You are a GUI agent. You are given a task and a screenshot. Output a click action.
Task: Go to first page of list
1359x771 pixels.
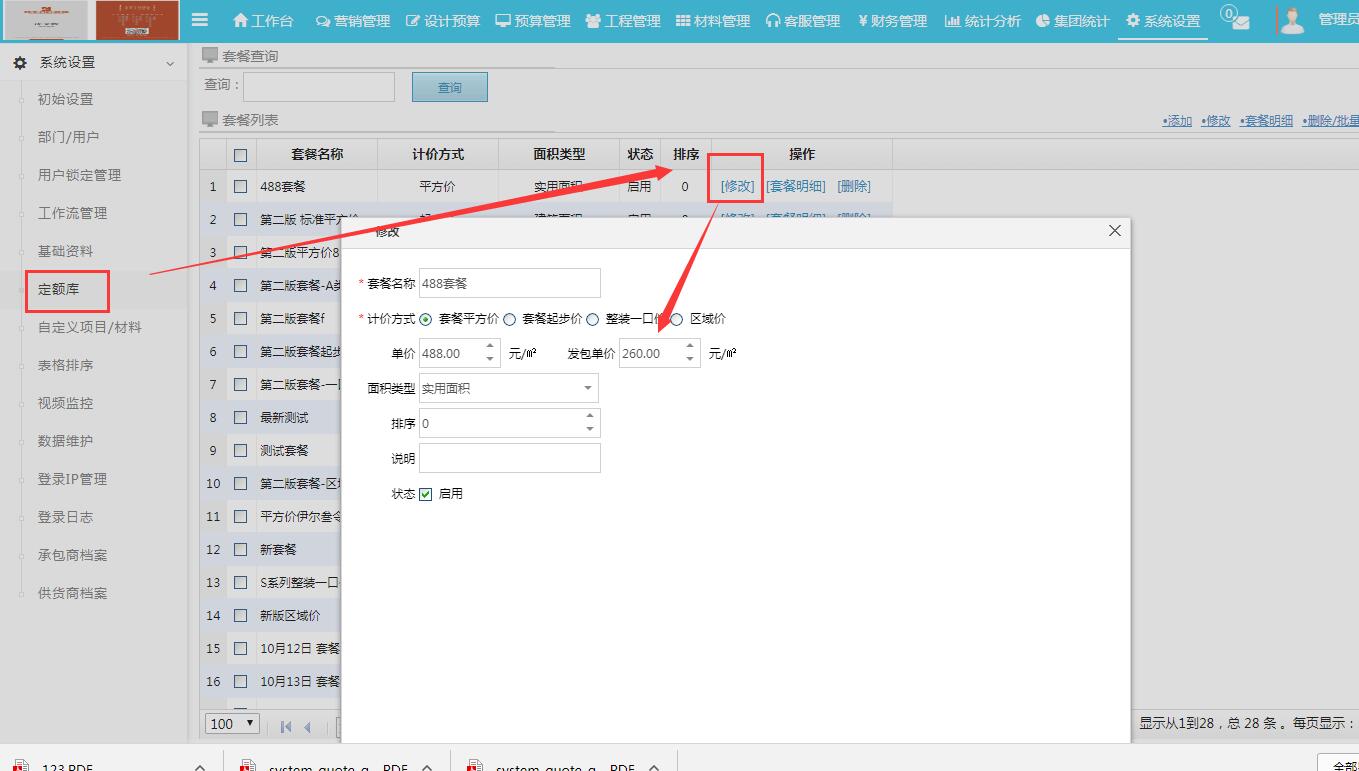286,726
